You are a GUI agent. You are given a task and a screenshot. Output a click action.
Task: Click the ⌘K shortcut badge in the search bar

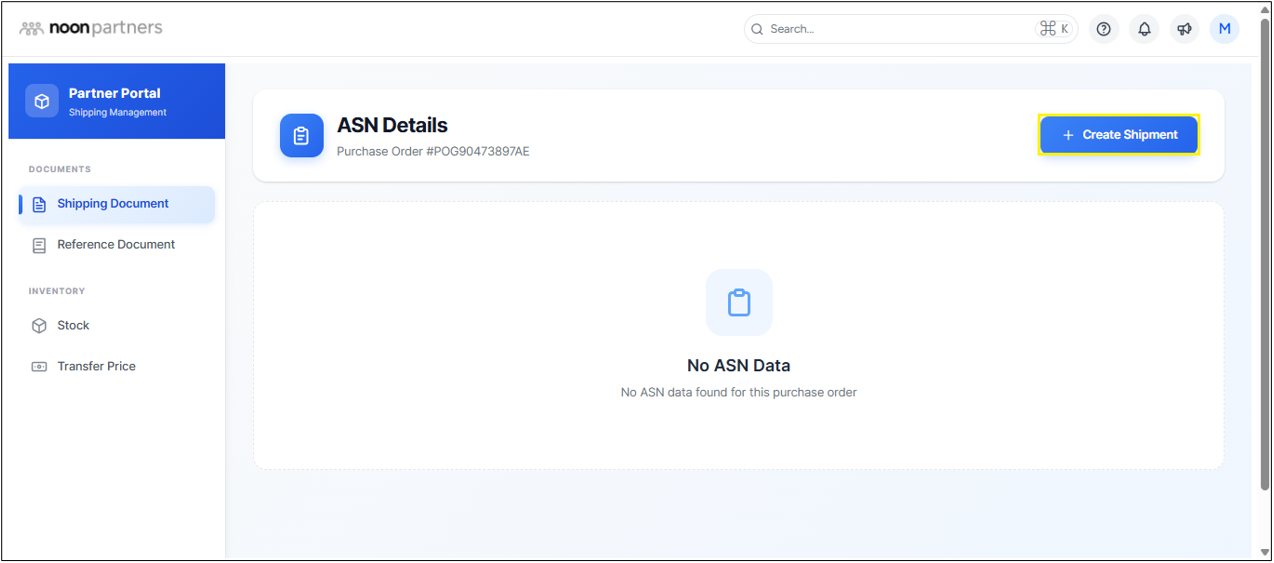[x=1054, y=29]
